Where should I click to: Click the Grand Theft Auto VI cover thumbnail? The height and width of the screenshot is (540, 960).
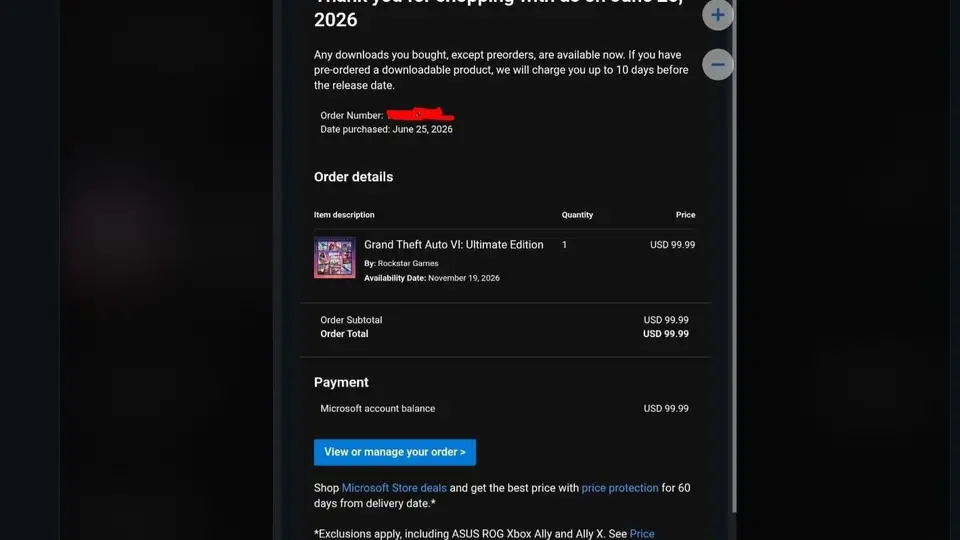point(334,258)
